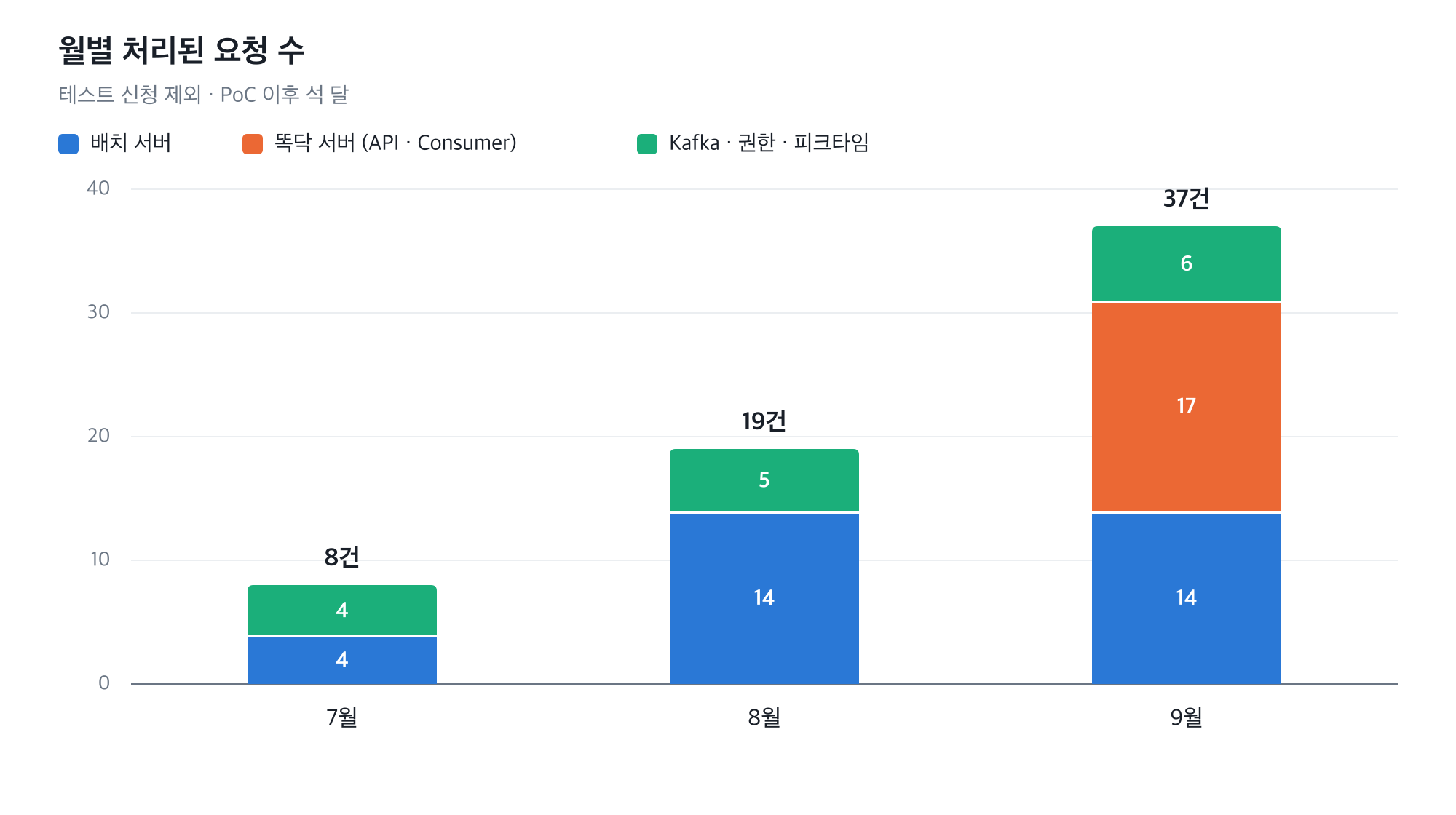Click the 8월 x-axis label

click(x=764, y=717)
